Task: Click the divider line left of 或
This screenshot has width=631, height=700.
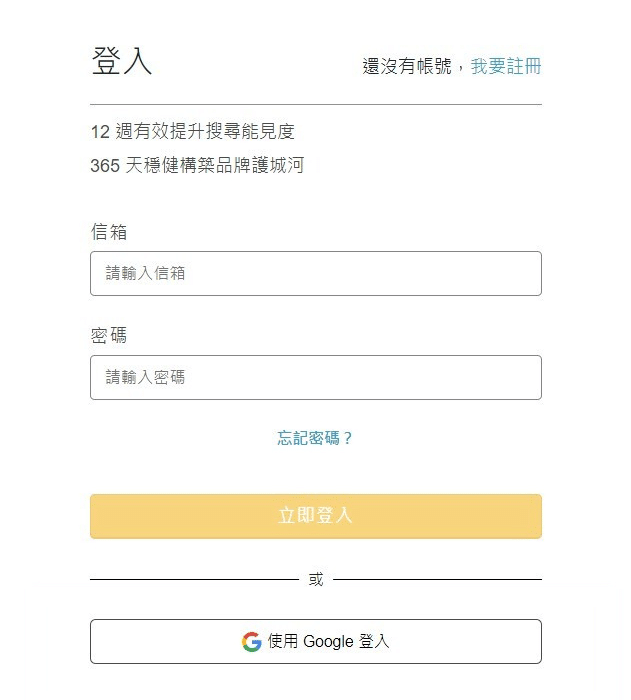Action: point(194,579)
